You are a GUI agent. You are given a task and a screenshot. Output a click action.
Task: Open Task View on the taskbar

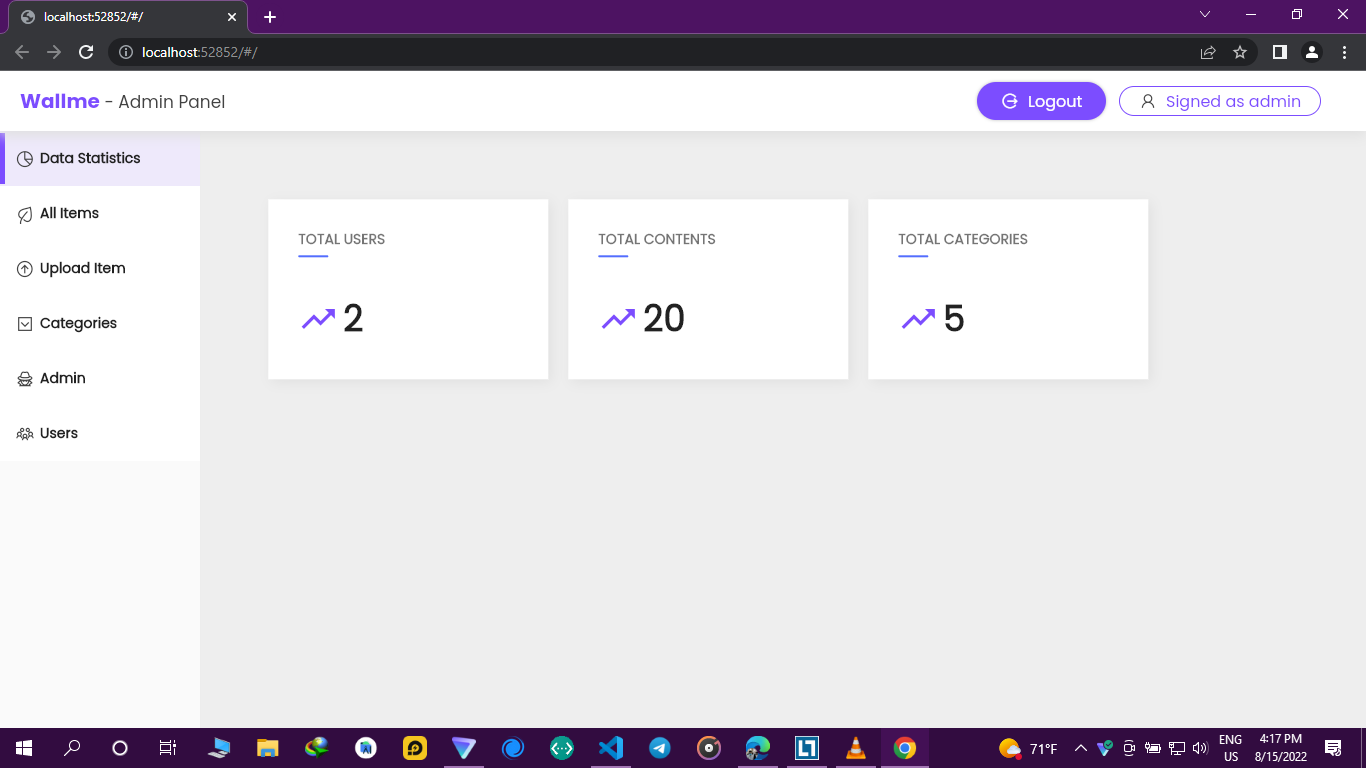coord(168,748)
